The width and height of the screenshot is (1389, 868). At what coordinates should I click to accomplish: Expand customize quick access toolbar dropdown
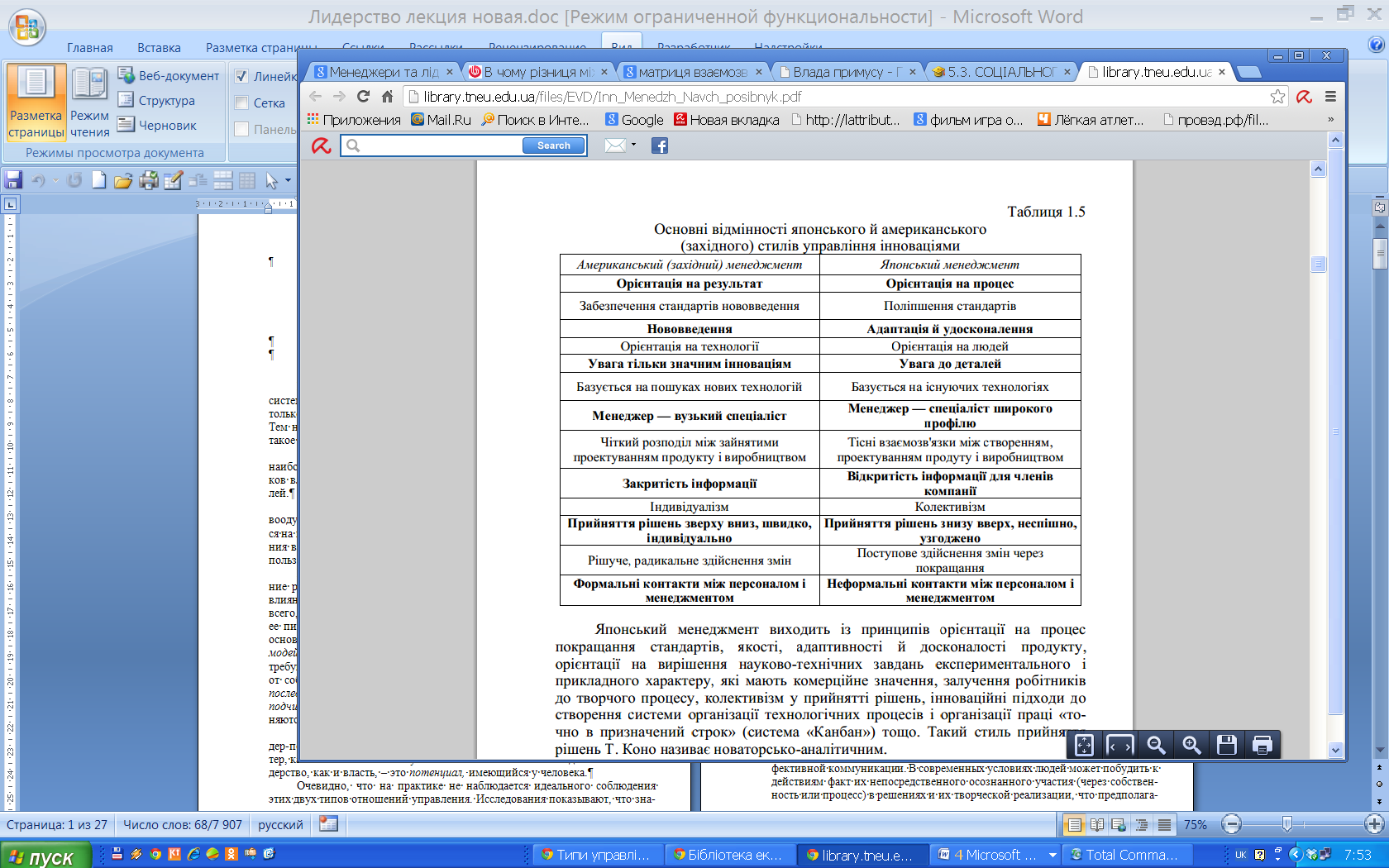tap(288, 180)
